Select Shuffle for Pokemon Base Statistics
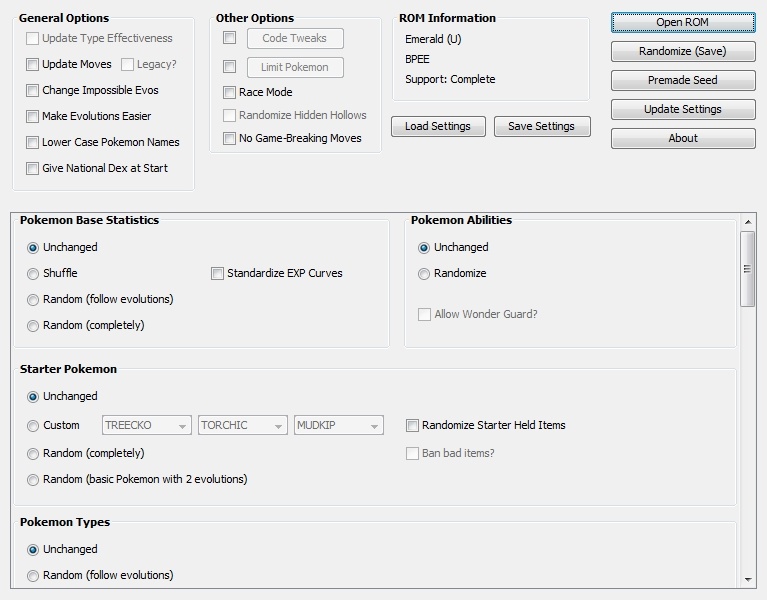This screenshot has width=767, height=600. tap(34, 274)
